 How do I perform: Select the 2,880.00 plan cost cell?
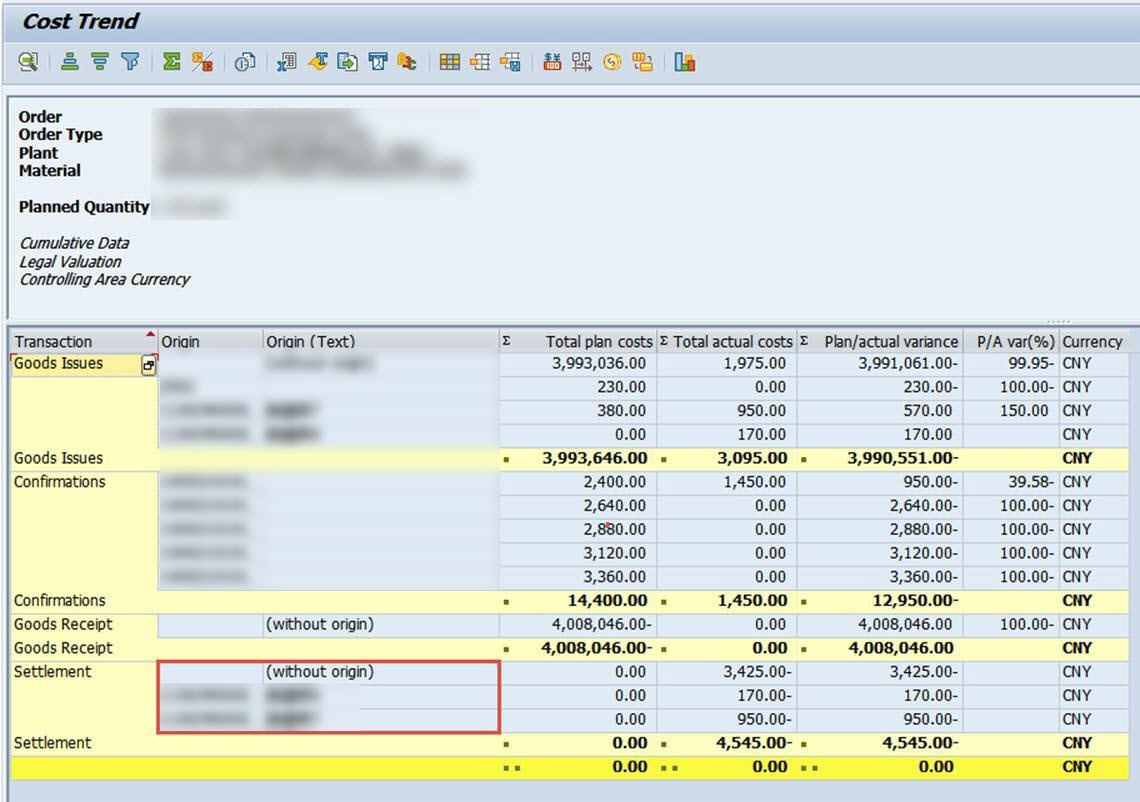[578, 529]
